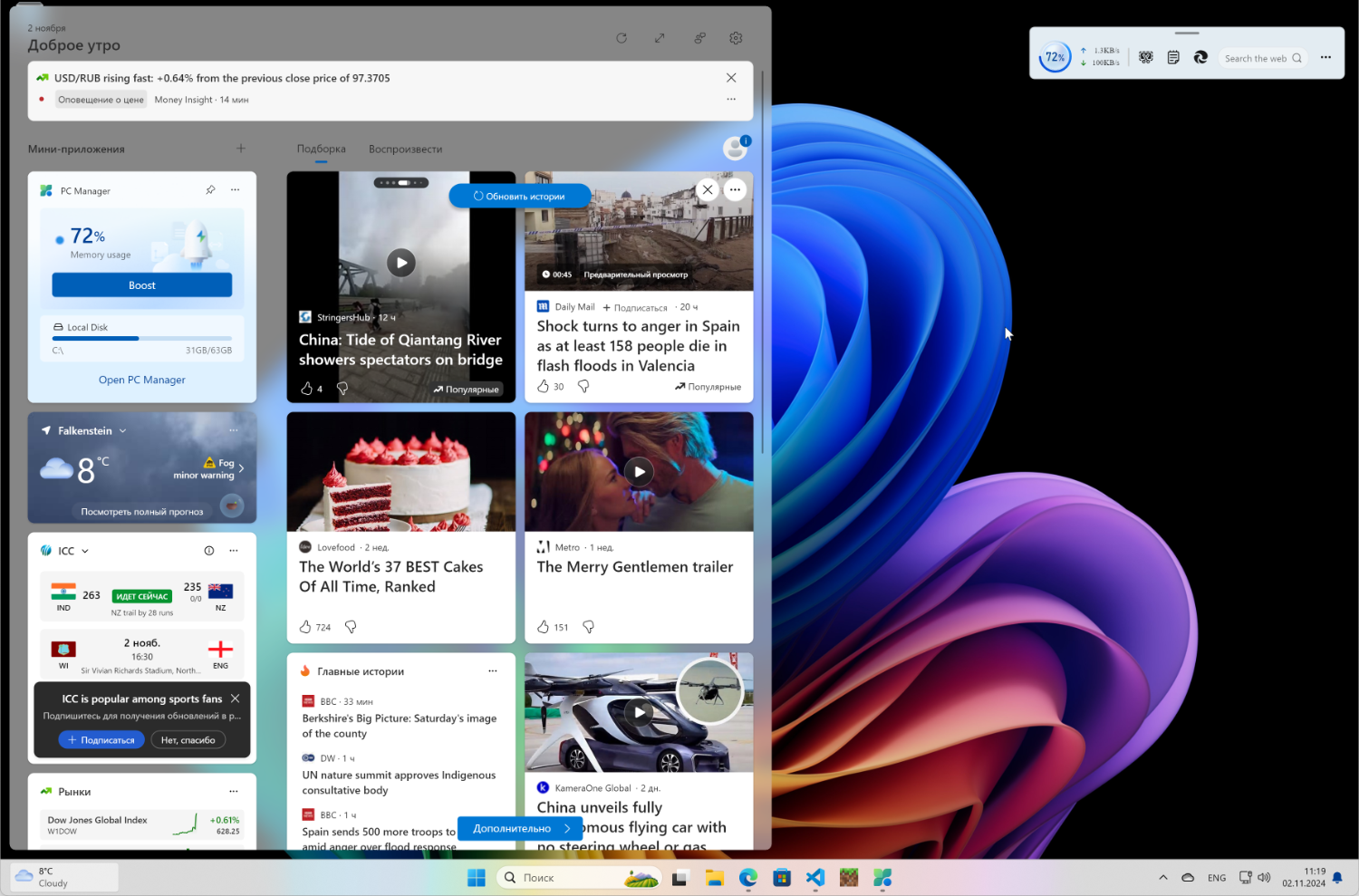Like the 37 BEST Cakes article

click(x=306, y=627)
